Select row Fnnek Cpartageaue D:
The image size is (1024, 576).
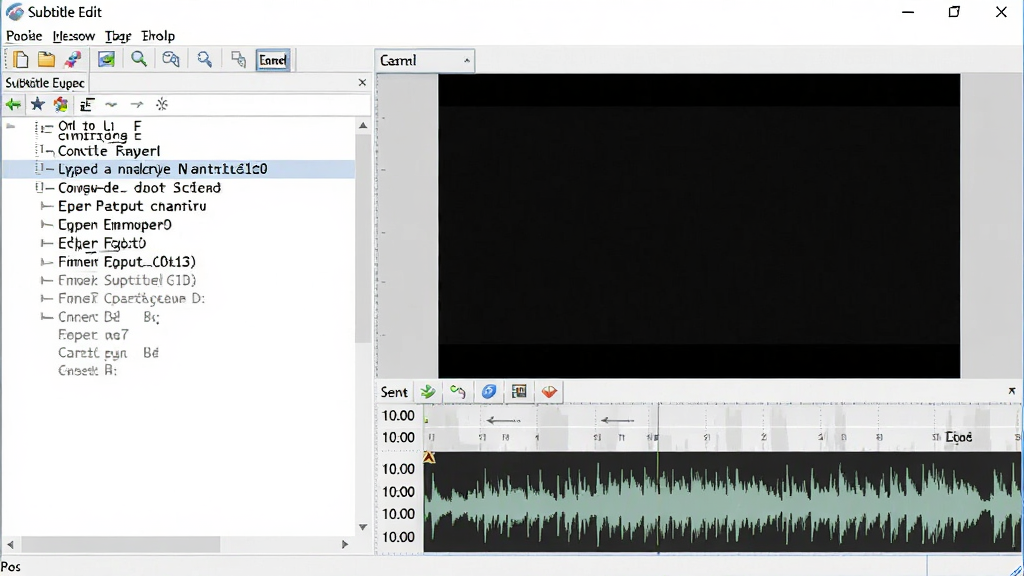(x=131, y=298)
